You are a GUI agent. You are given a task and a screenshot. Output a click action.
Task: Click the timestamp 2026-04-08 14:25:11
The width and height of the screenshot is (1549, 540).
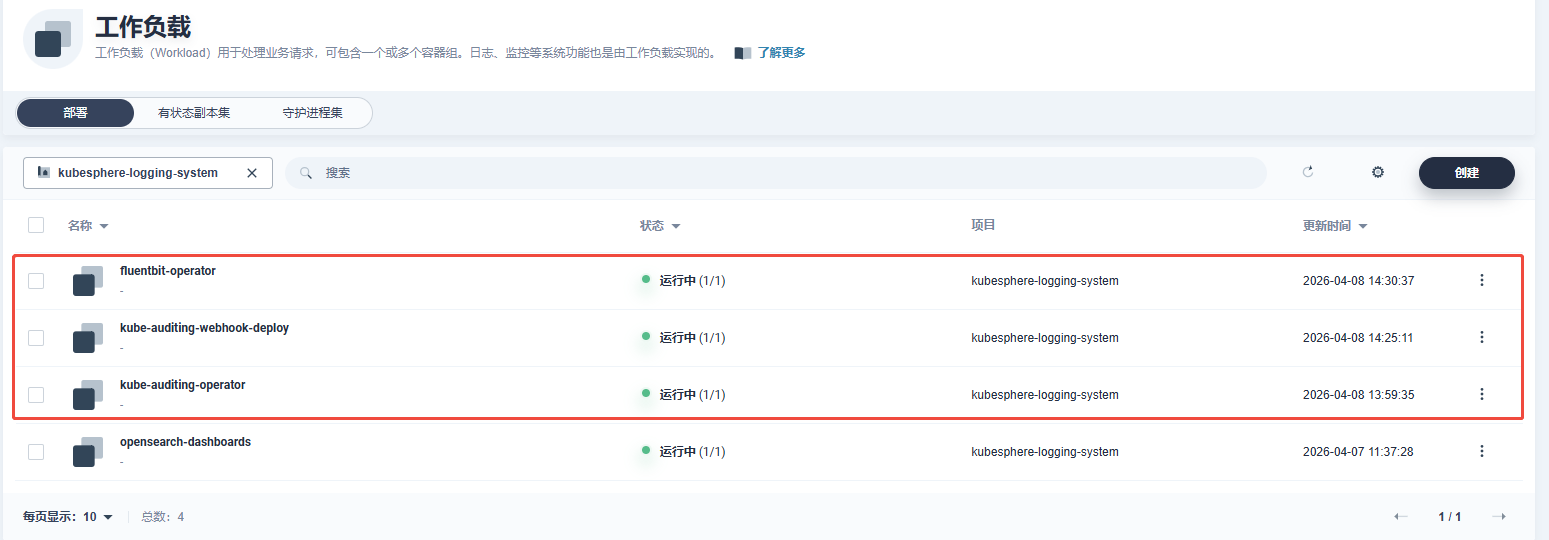tap(1357, 338)
